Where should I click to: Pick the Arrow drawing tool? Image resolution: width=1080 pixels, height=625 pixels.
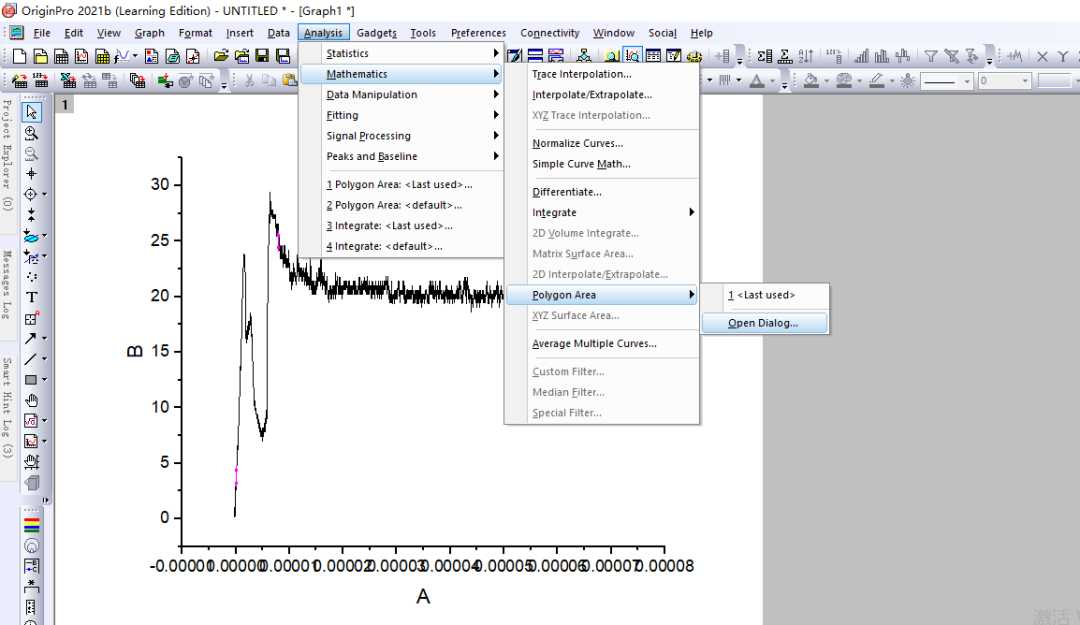(x=31, y=339)
